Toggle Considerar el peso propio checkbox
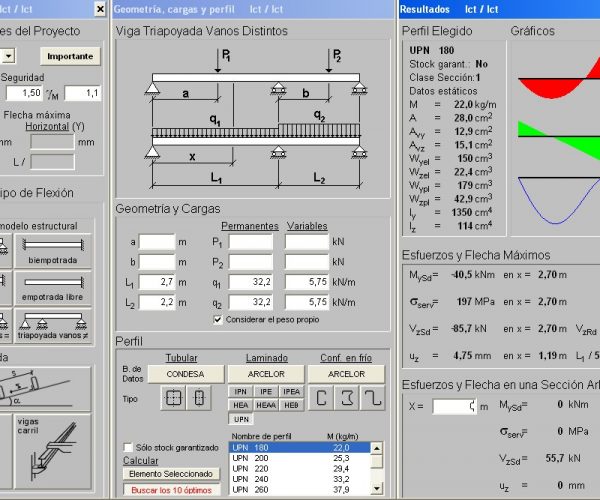This screenshot has height=500, width=600. [219, 319]
